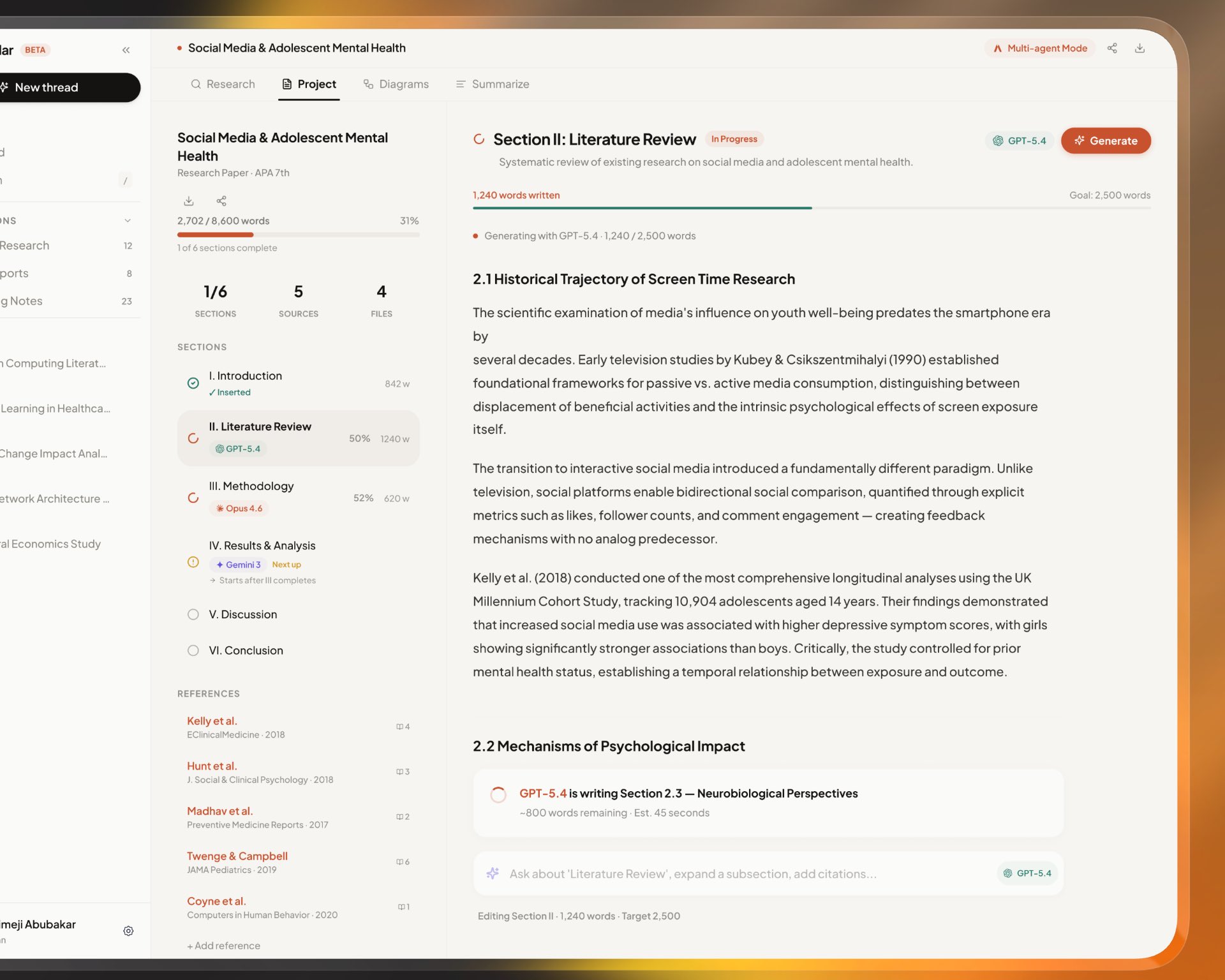The height and width of the screenshot is (980, 1225).
Task: Collapse the sidebar section chevron
Action: [x=128, y=221]
